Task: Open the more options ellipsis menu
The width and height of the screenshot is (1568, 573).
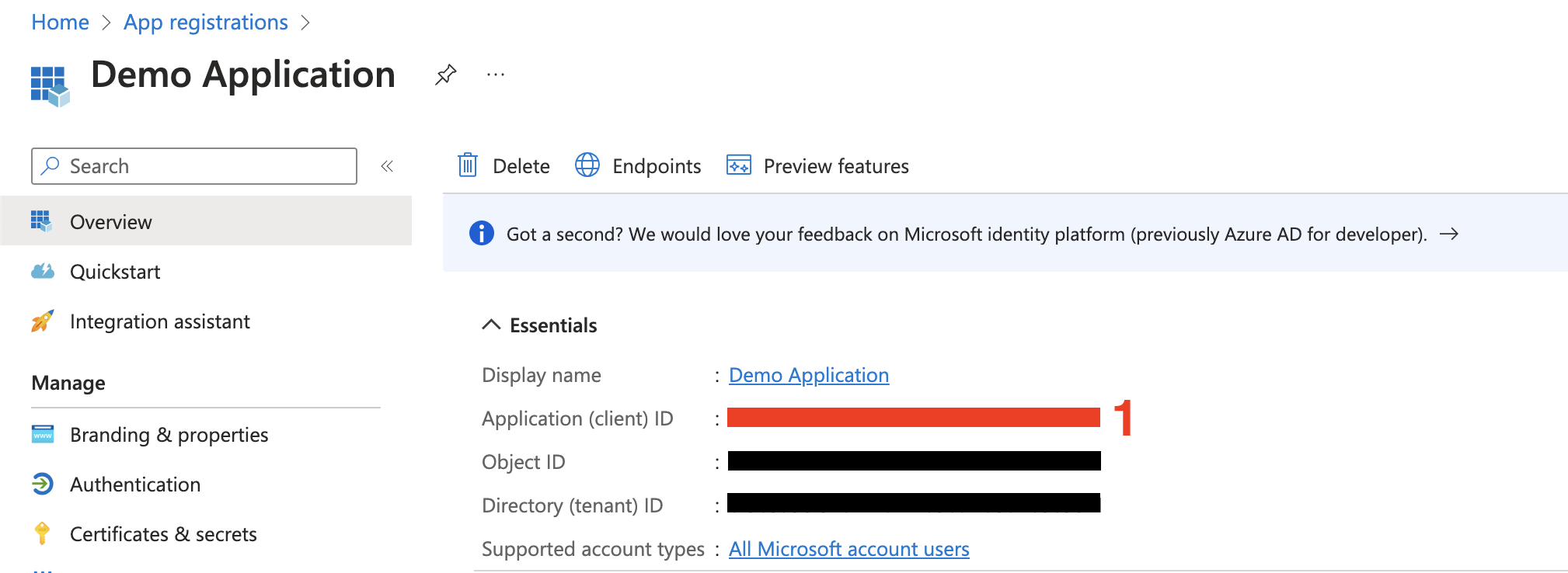Action: (496, 75)
